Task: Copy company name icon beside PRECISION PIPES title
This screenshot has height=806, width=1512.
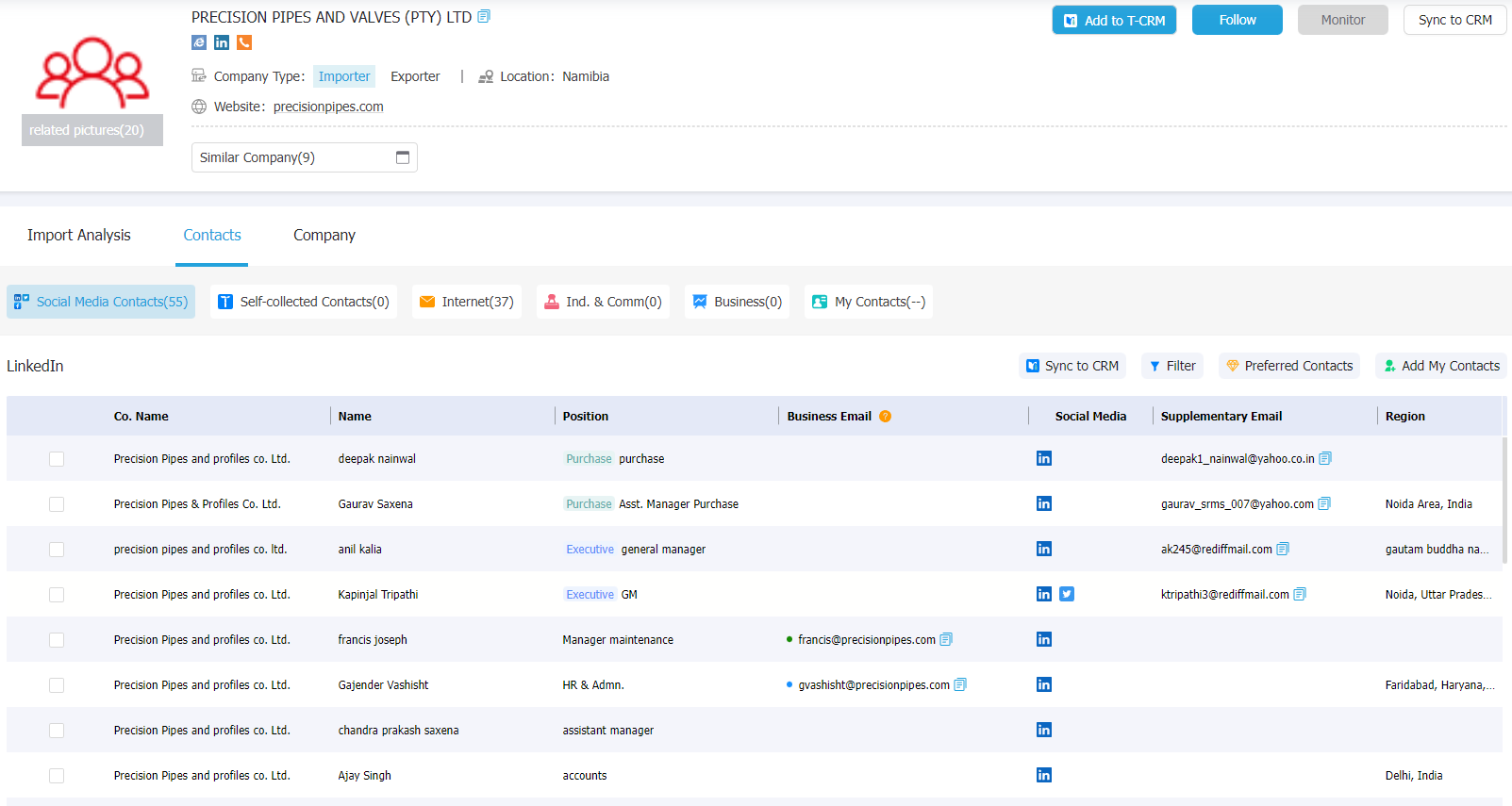Action: pyautogui.click(x=484, y=16)
